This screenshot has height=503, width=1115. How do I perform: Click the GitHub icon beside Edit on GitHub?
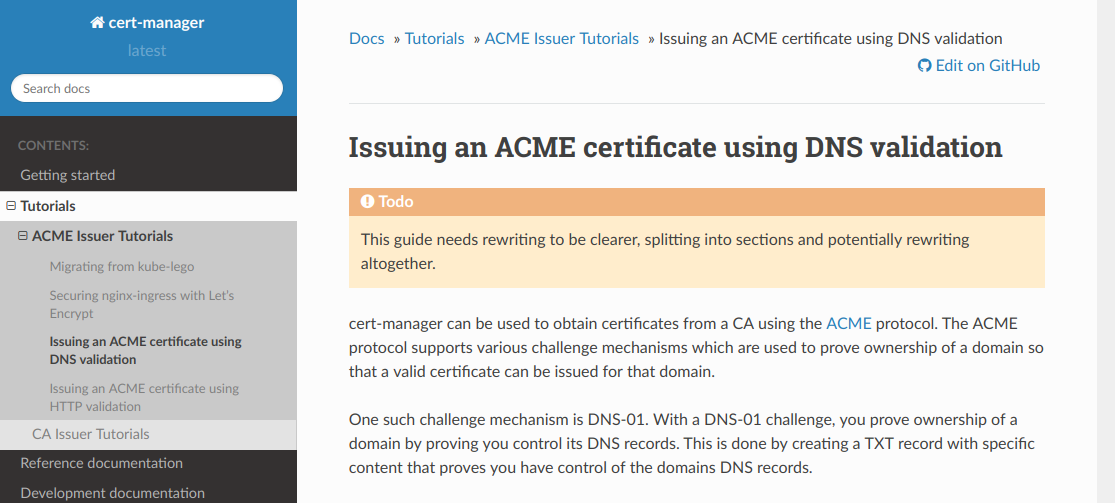click(x=924, y=65)
